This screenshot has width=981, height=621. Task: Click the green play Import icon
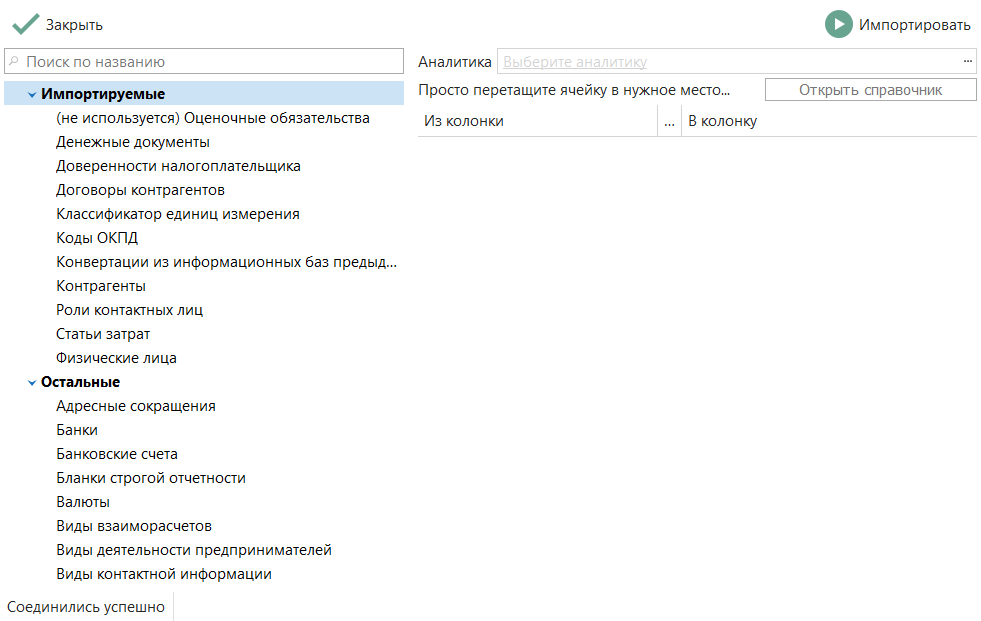click(x=838, y=25)
